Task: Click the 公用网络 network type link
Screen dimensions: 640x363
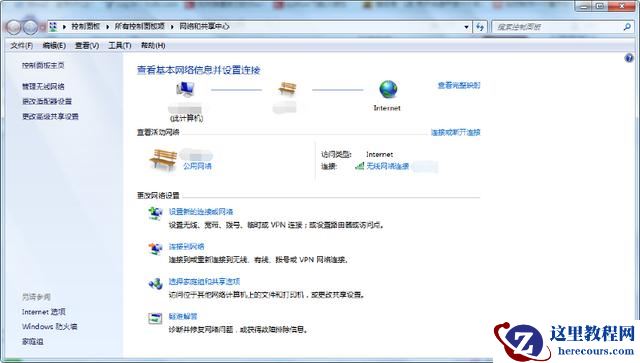Action: [x=198, y=166]
